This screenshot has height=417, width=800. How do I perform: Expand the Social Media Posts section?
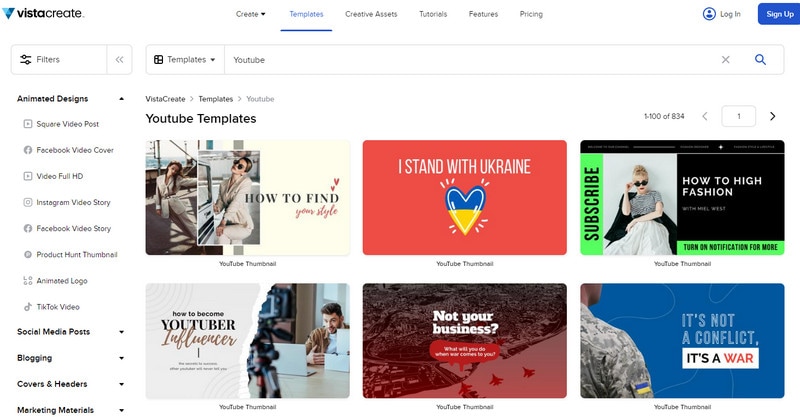point(121,332)
